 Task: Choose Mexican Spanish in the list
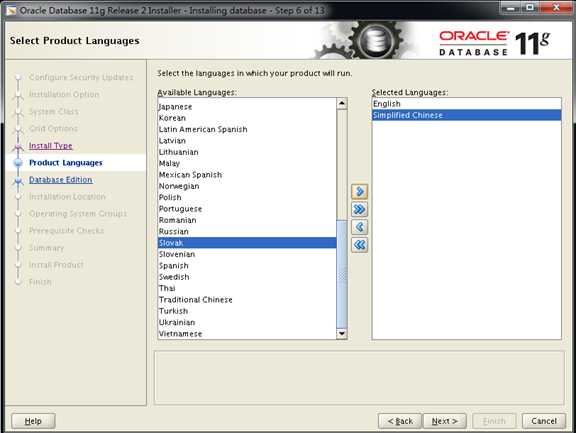(246, 175)
